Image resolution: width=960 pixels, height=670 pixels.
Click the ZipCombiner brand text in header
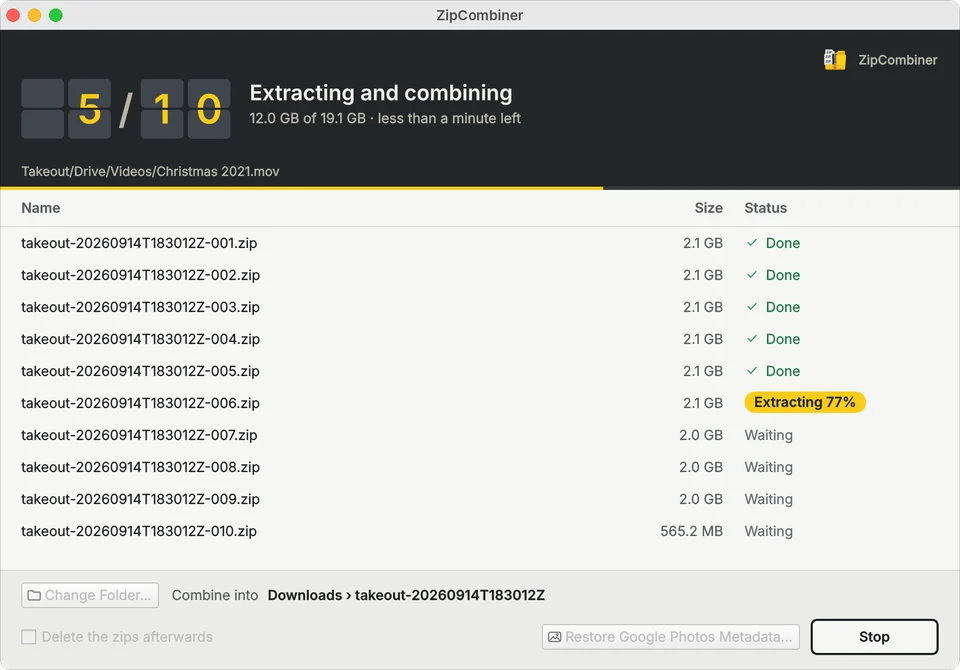click(x=898, y=60)
